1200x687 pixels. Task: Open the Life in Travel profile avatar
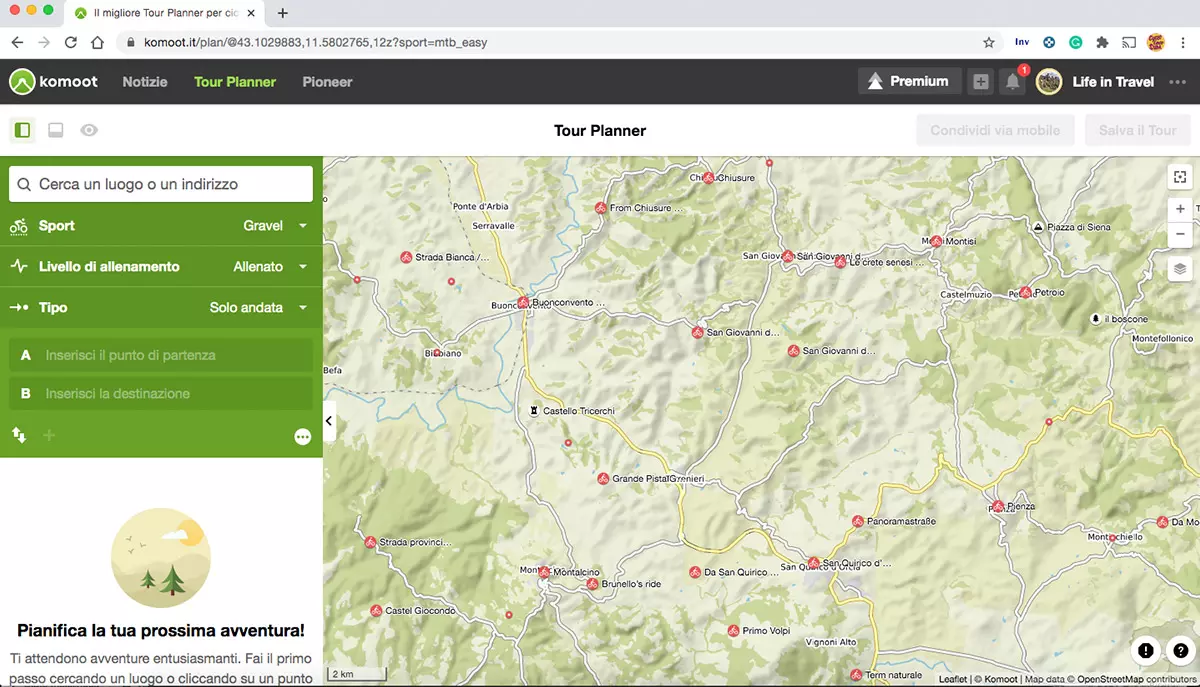(x=1049, y=82)
